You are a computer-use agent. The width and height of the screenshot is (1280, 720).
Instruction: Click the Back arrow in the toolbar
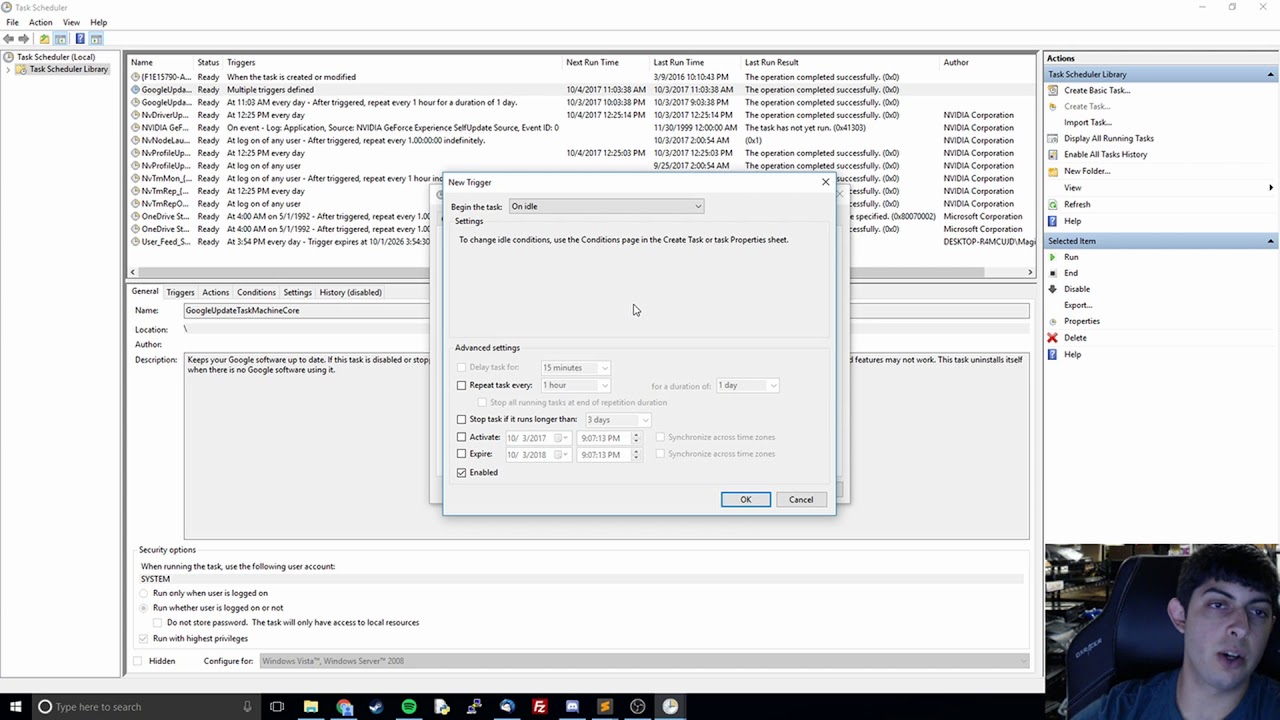pyautogui.click(x=9, y=39)
